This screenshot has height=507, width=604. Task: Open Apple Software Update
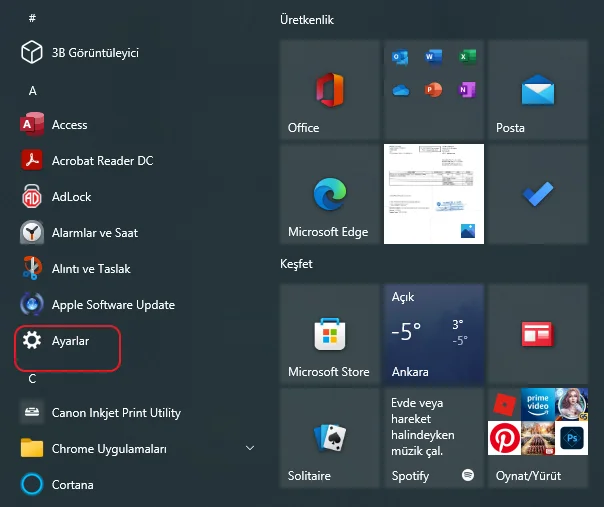(33, 305)
